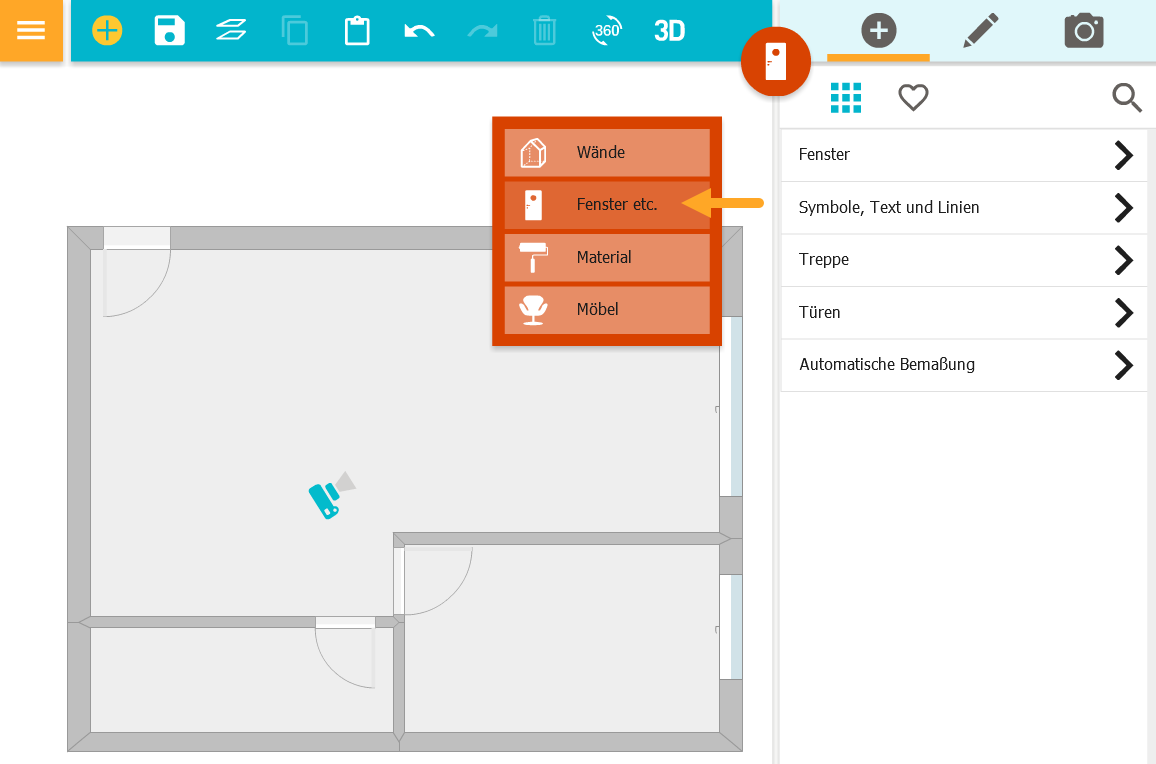The image size is (1156, 764).
Task: Open the camera snapshot tab
Action: coord(1084,30)
